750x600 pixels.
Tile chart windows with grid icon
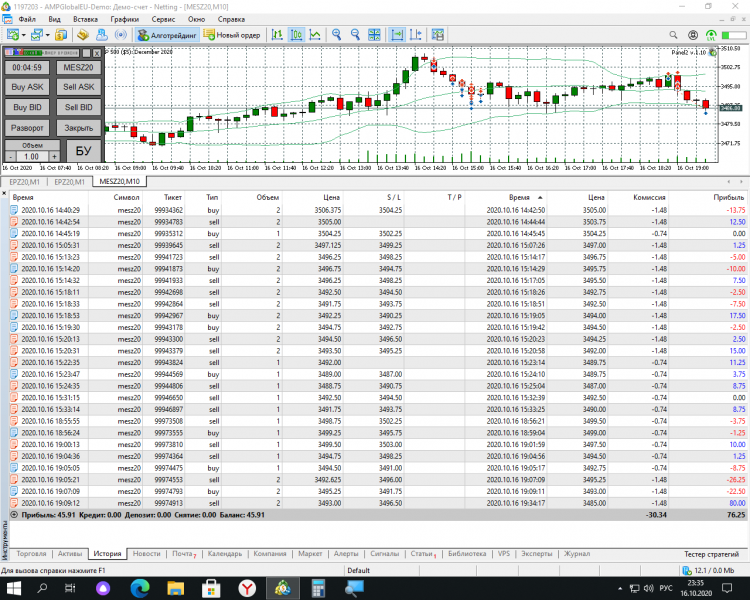tap(374, 34)
